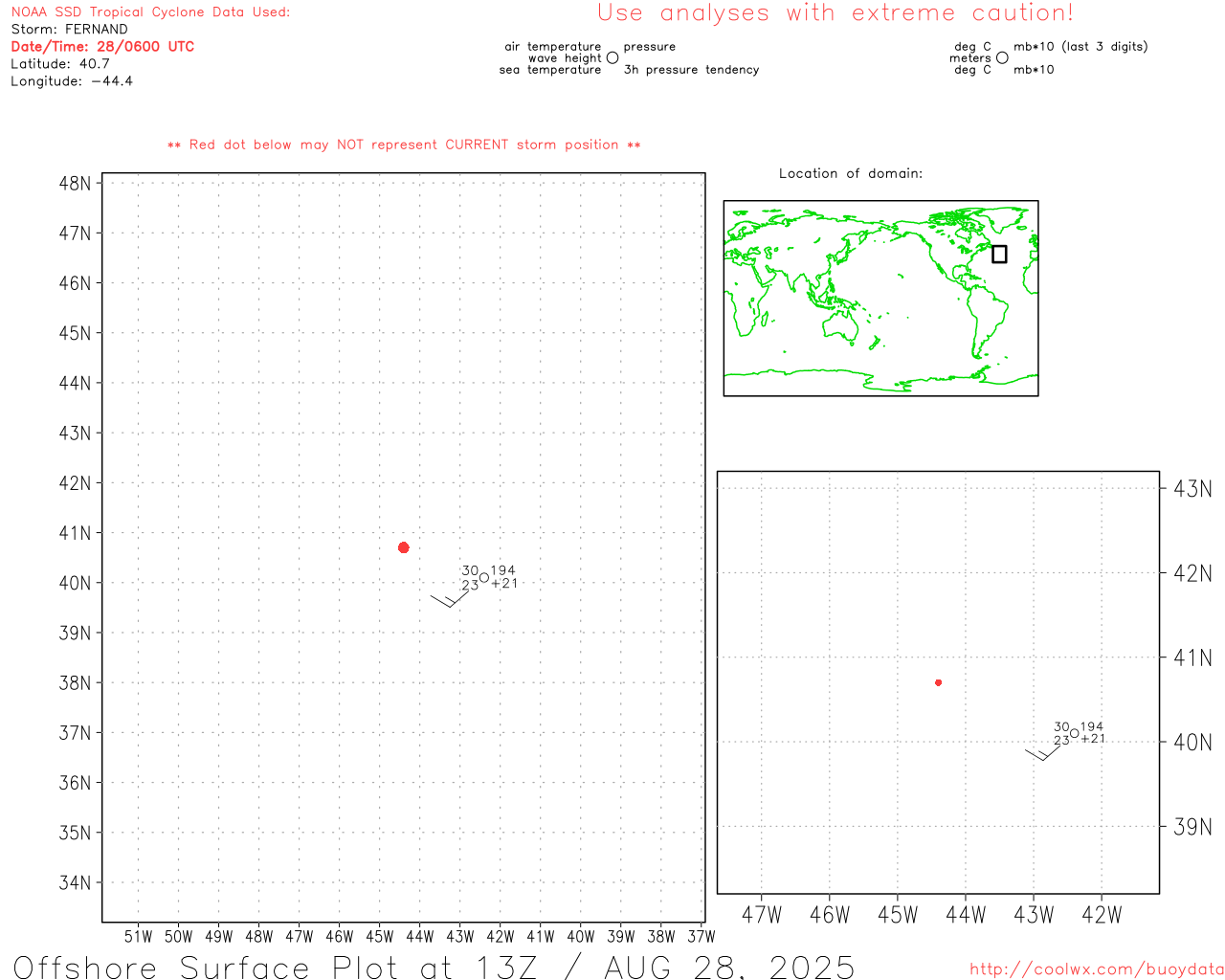Image resolution: width=1225 pixels, height=980 pixels.
Task: Click the '3h pressure tendency' legend label
Action: (691, 69)
